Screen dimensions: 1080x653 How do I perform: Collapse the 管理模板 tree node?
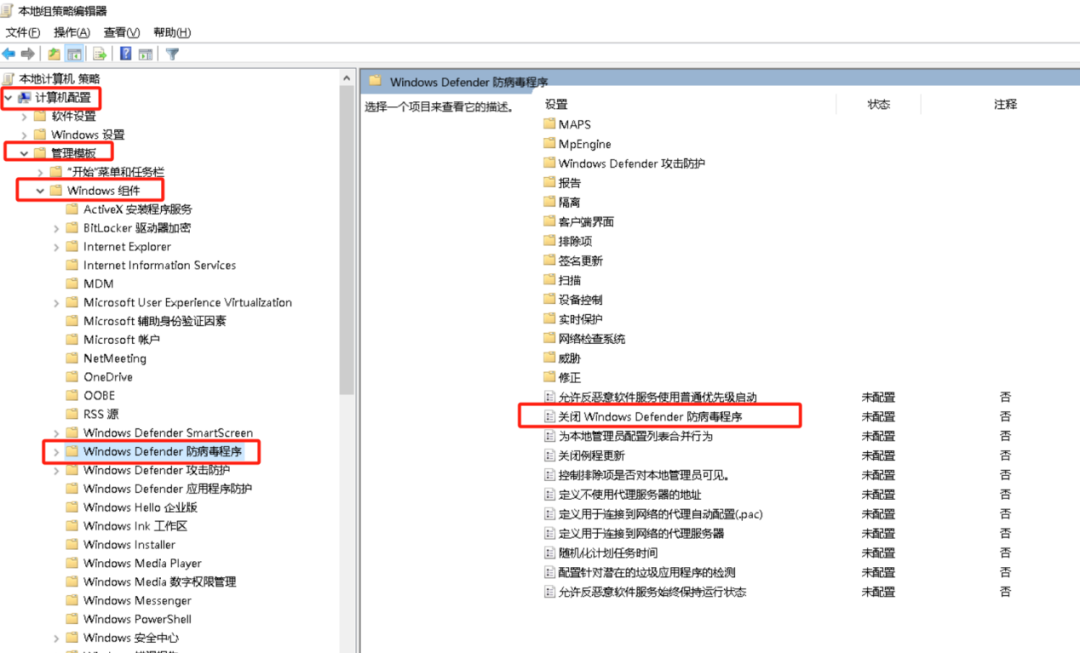coord(24,153)
